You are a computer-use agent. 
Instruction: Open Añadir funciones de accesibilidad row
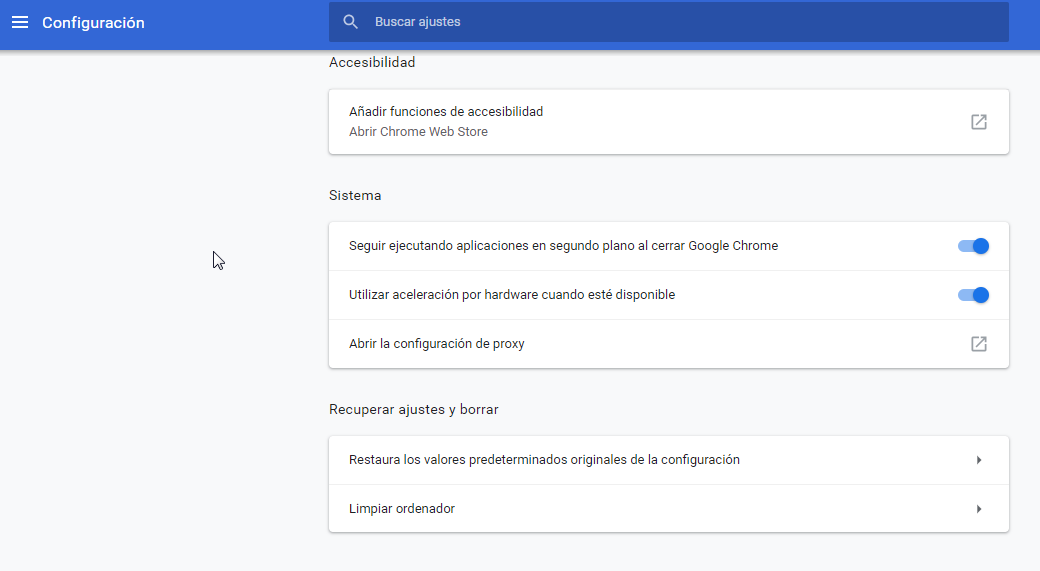669,122
